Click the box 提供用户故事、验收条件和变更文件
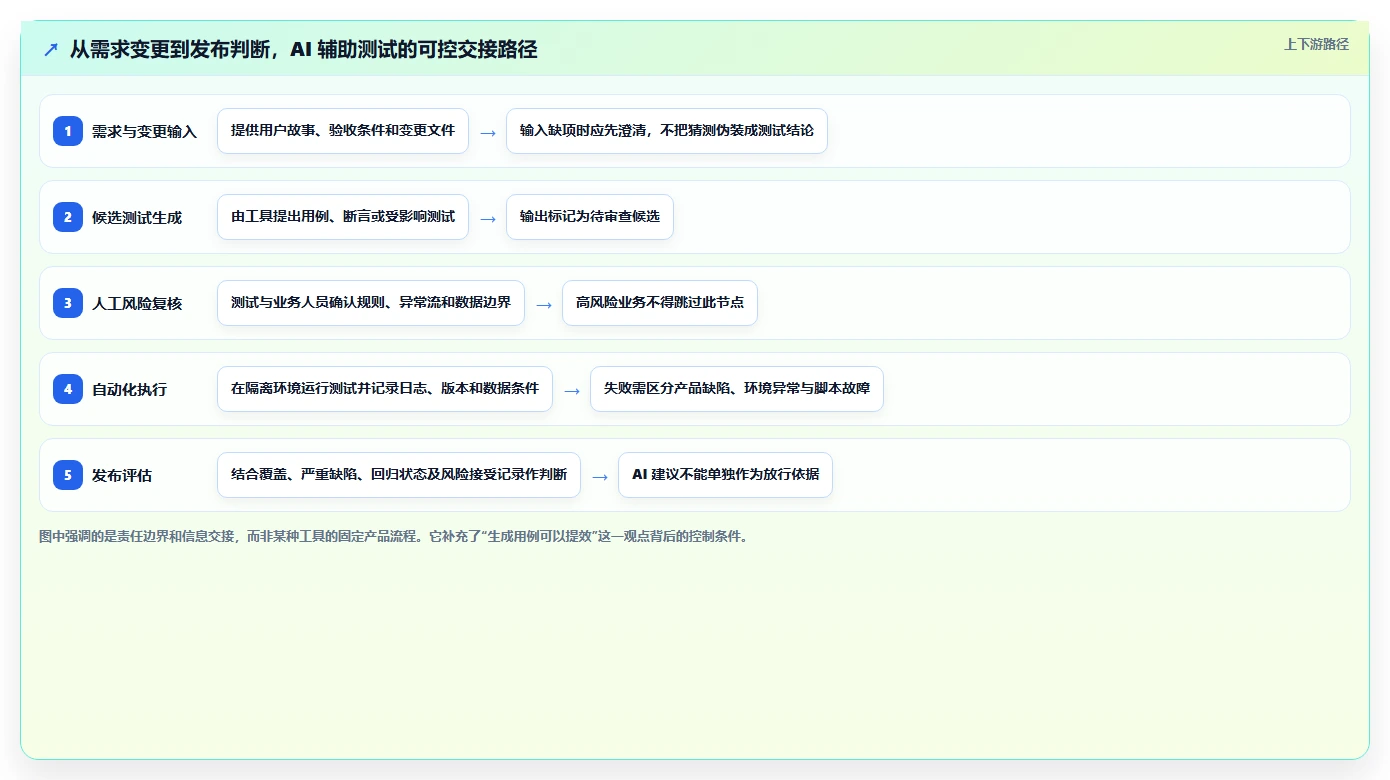1390x780 pixels. 343,131
